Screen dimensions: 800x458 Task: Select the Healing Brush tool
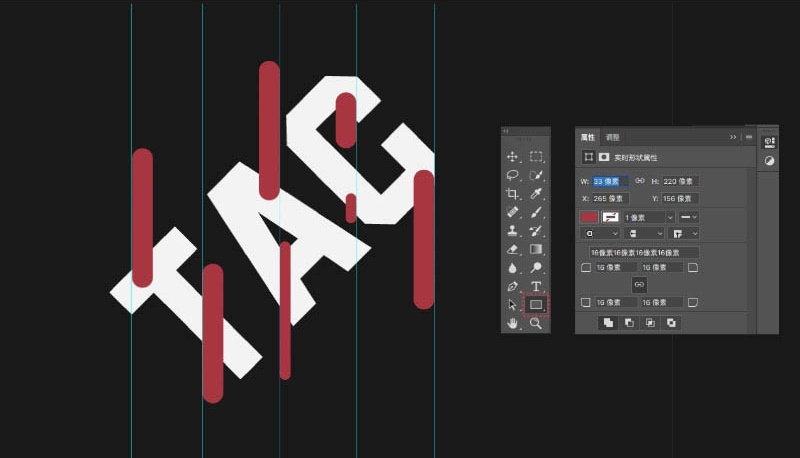pyautogui.click(x=512, y=212)
